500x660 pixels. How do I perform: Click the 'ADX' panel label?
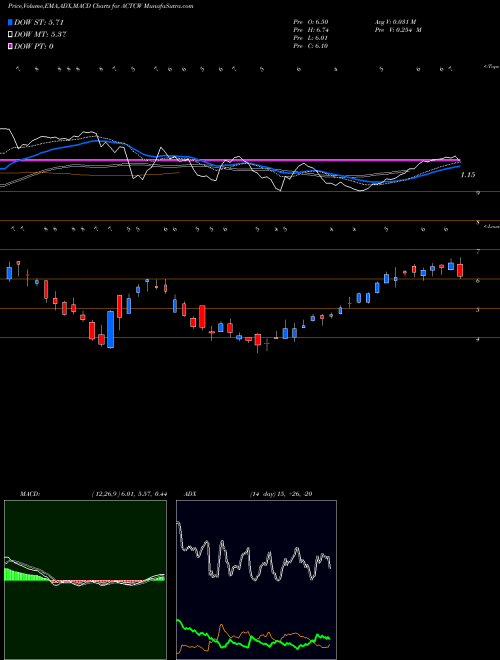pyautogui.click(x=190, y=494)
